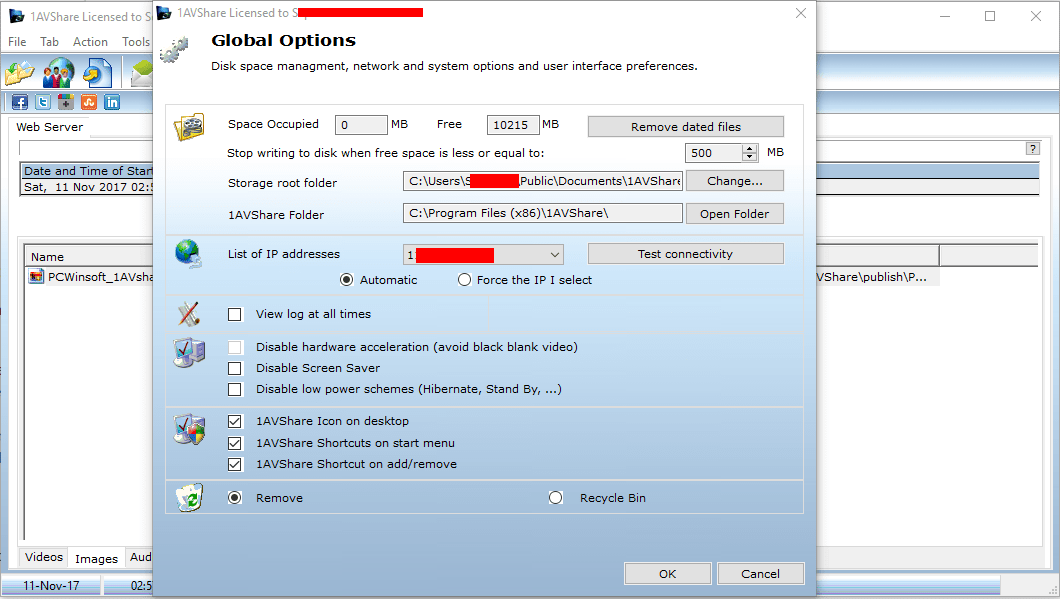Increase the free space limit spinner

750,149
